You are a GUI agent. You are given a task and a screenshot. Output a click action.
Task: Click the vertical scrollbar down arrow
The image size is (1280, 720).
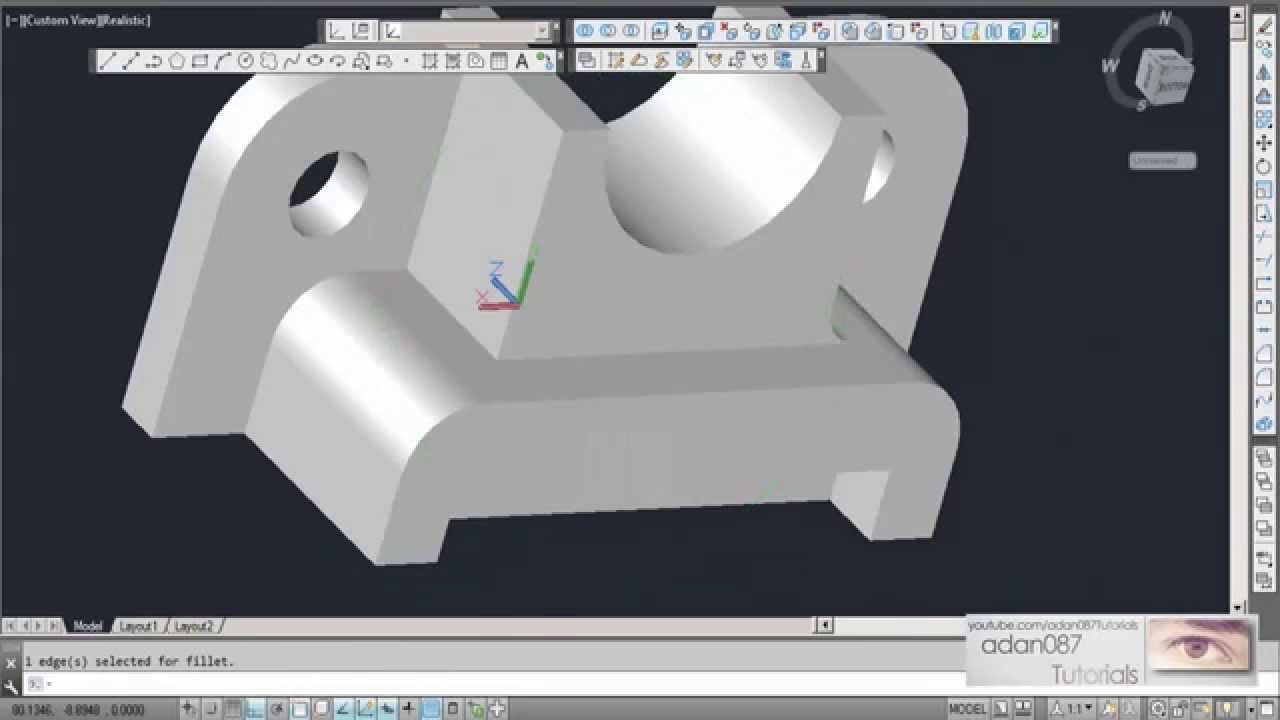[1237, 607]
